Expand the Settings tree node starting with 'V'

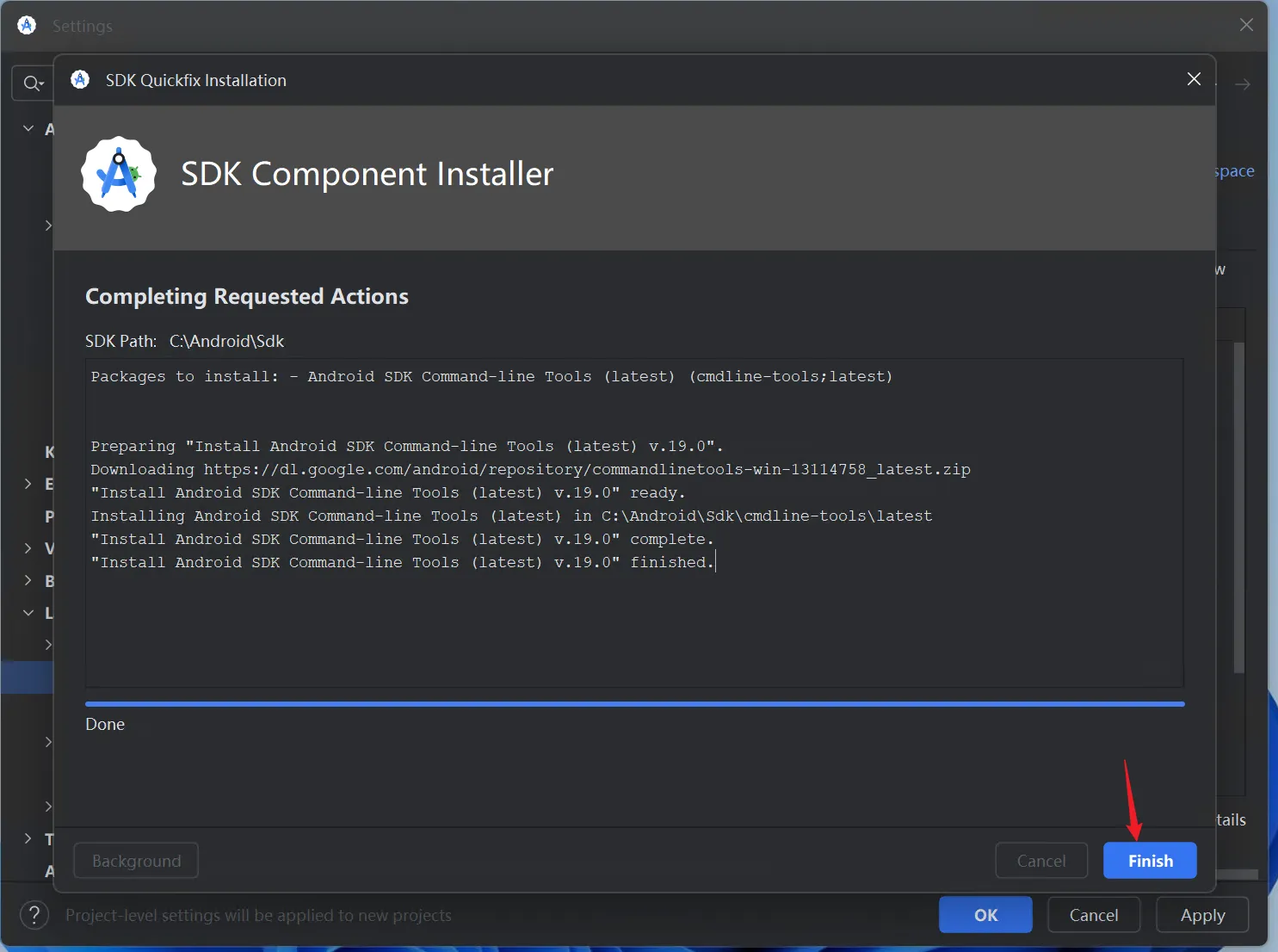(28, 548)
